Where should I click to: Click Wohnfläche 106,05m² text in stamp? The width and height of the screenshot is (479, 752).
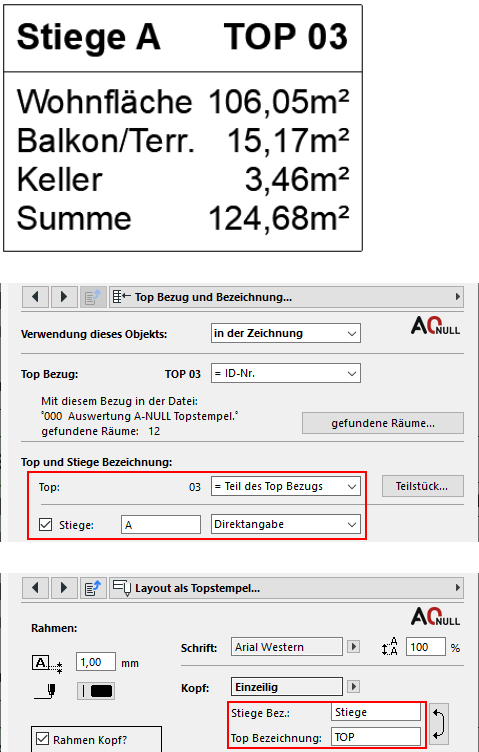click(183, 102)
